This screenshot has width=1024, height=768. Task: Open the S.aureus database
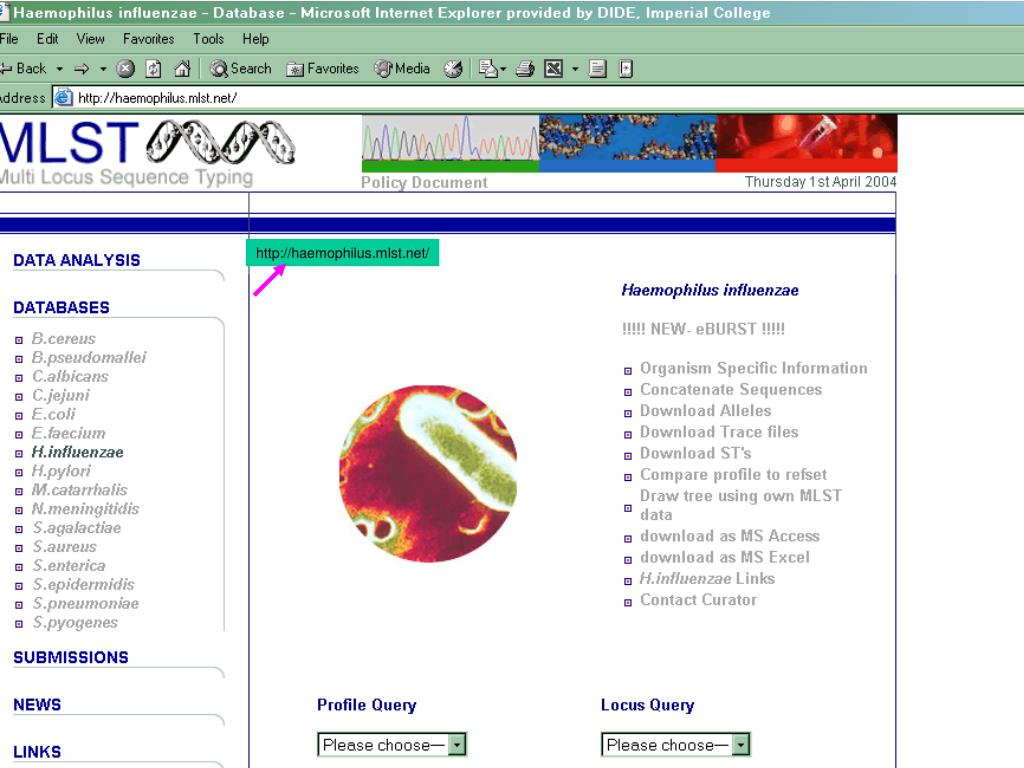64,547
